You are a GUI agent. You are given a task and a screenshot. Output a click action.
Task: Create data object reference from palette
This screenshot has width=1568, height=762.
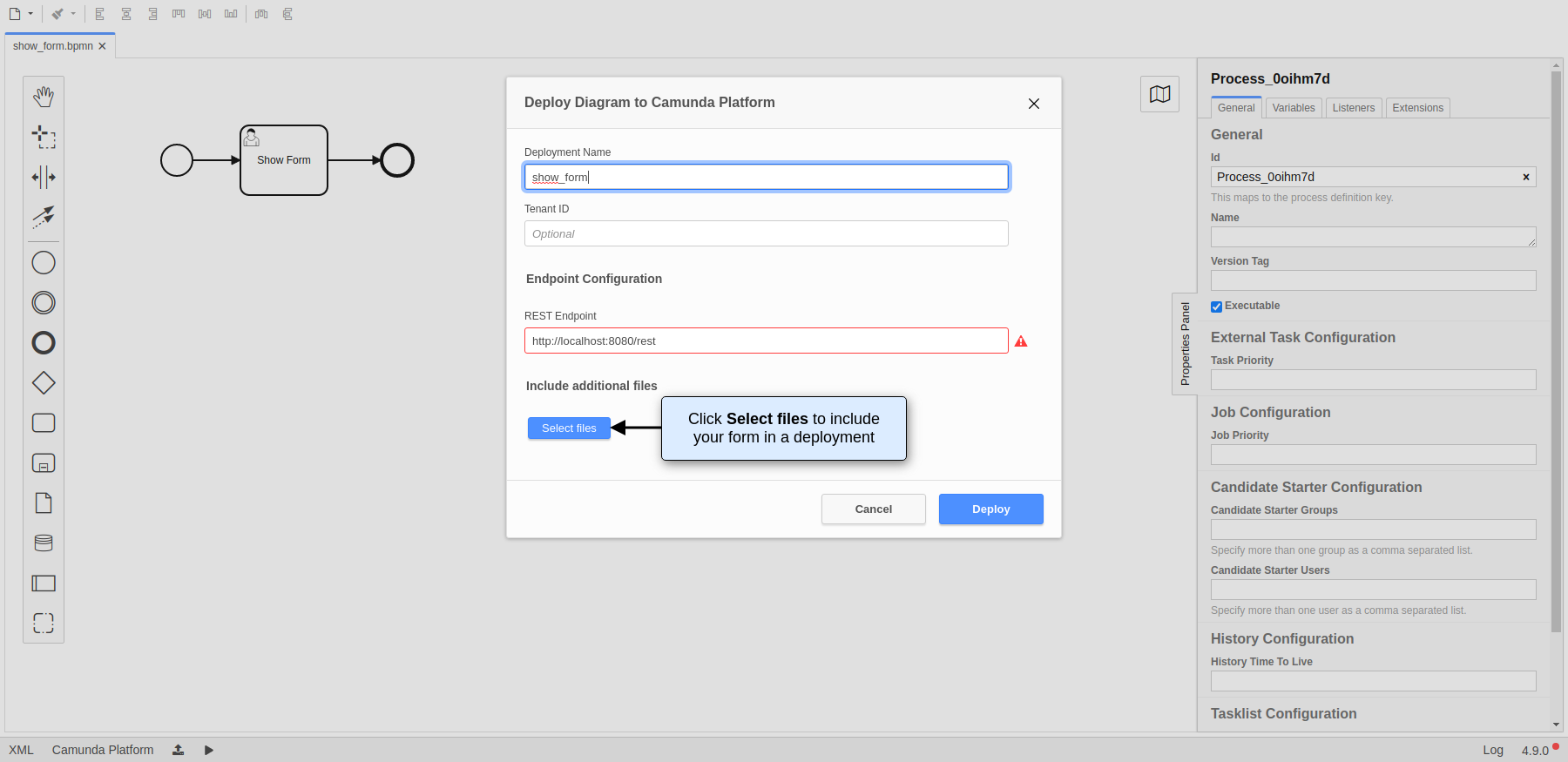click(44, 502)
